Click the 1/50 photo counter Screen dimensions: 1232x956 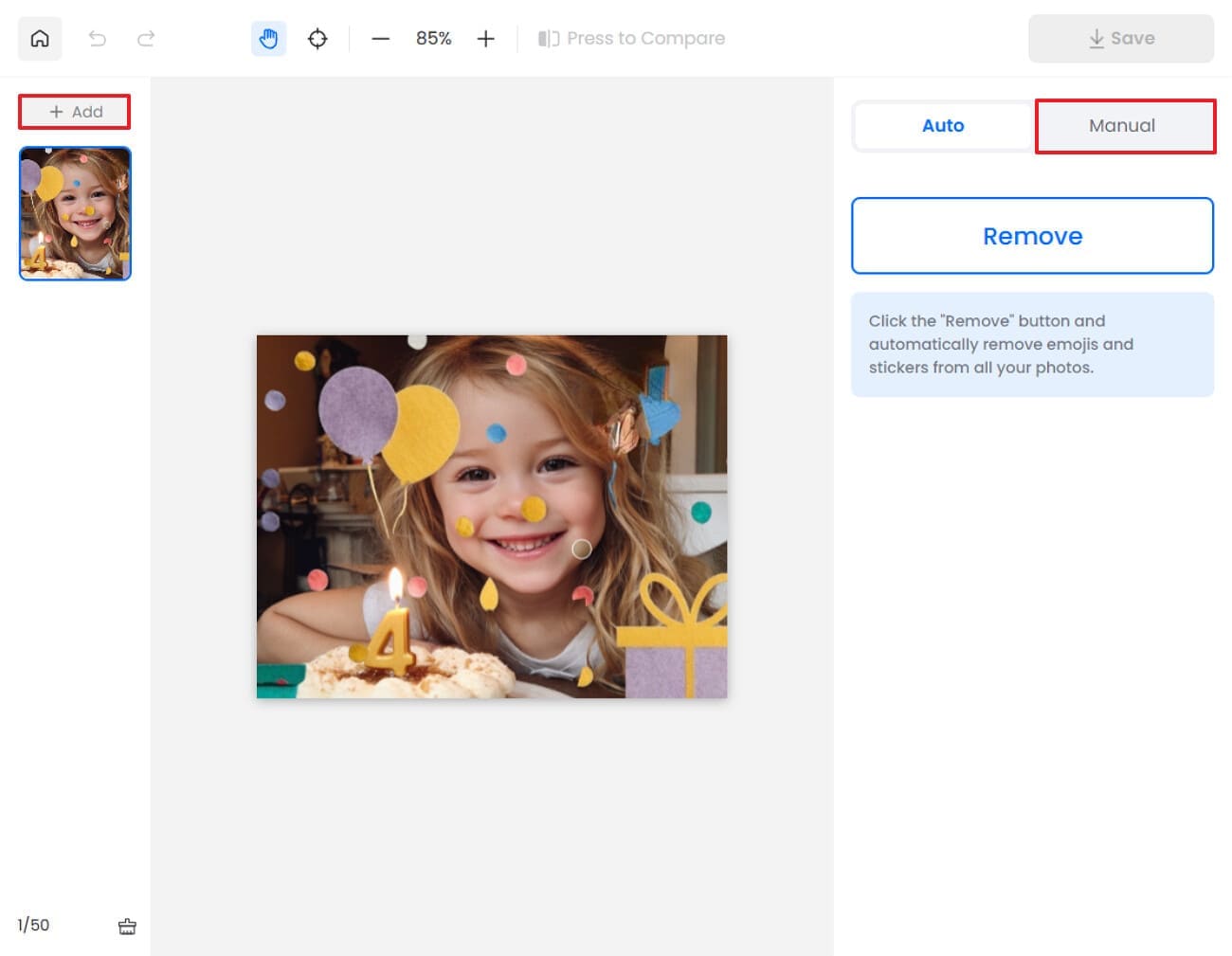click(x=33, y=925)
